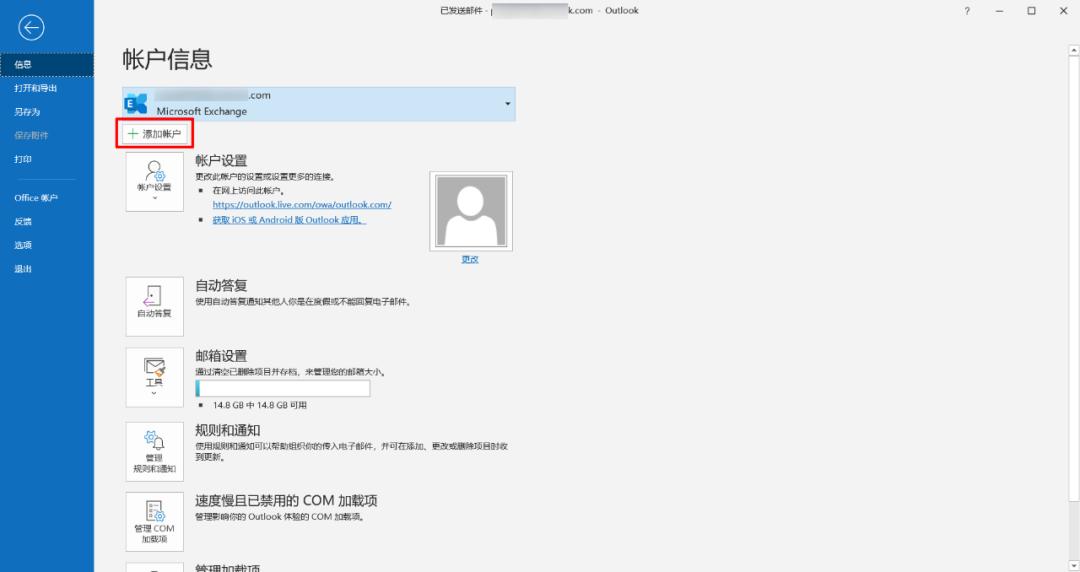The image size is (1080, 572).
Task: Click the 速度慢且已禁用的 COM 加载项 heading
Action: [286, 500]
